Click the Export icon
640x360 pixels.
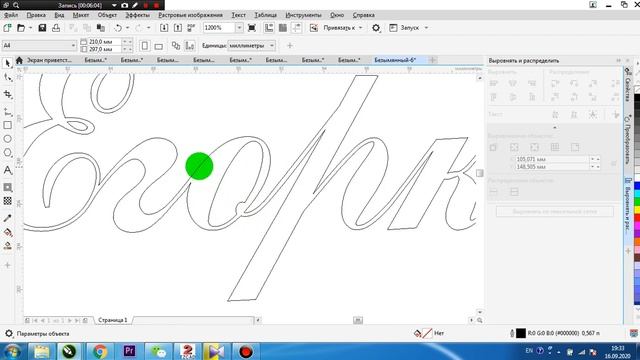178,28
